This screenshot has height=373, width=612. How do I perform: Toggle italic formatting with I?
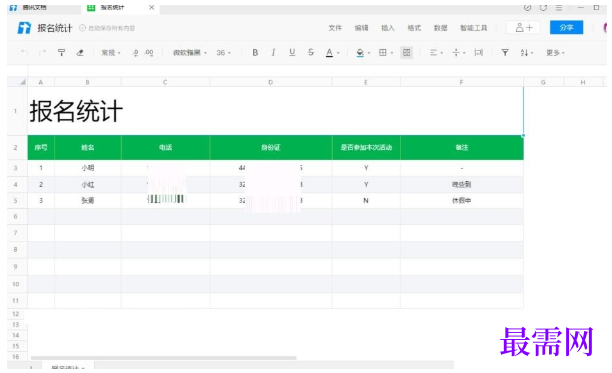pos(273,53)
